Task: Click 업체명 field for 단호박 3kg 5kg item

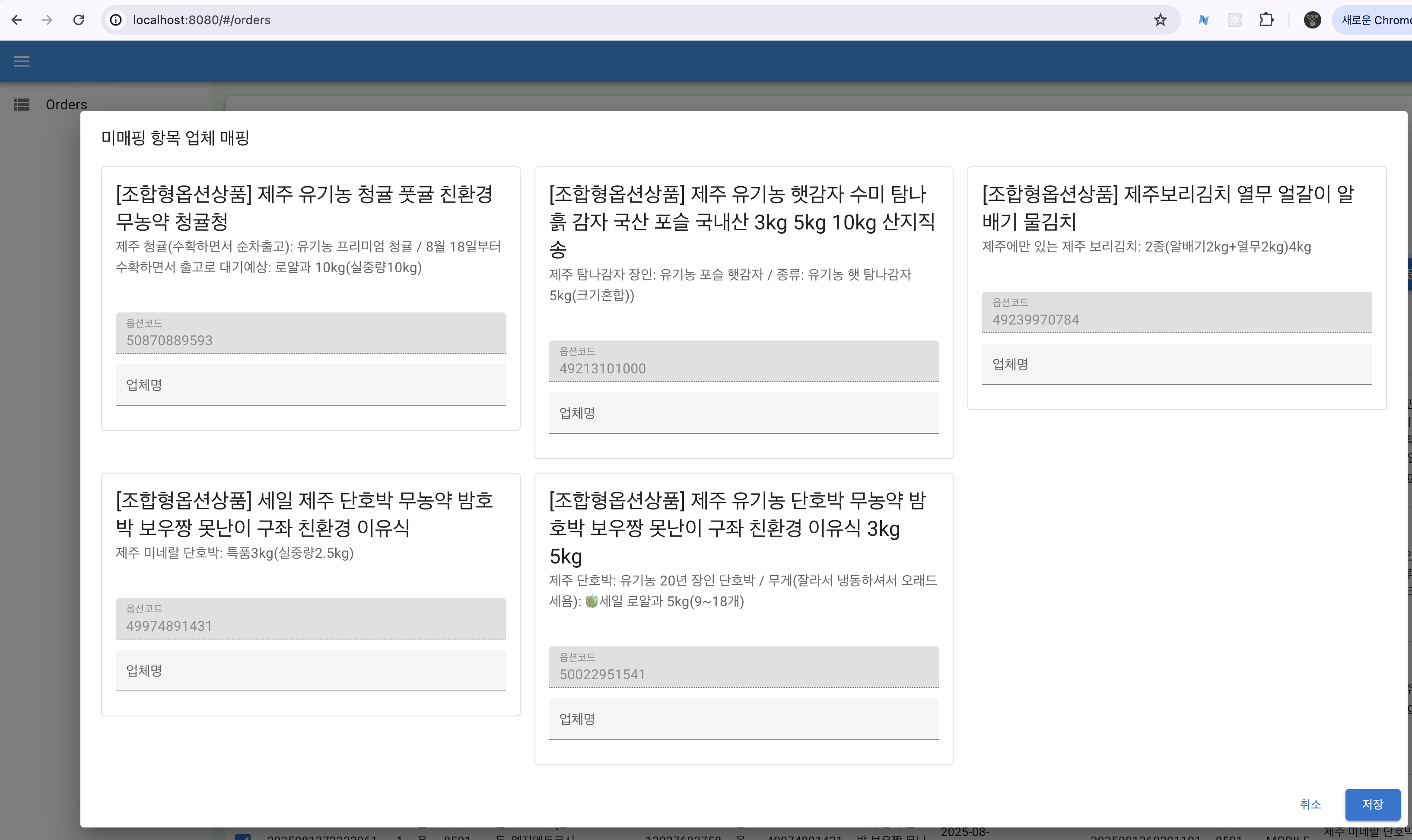Action: click(x=743, y=719)
